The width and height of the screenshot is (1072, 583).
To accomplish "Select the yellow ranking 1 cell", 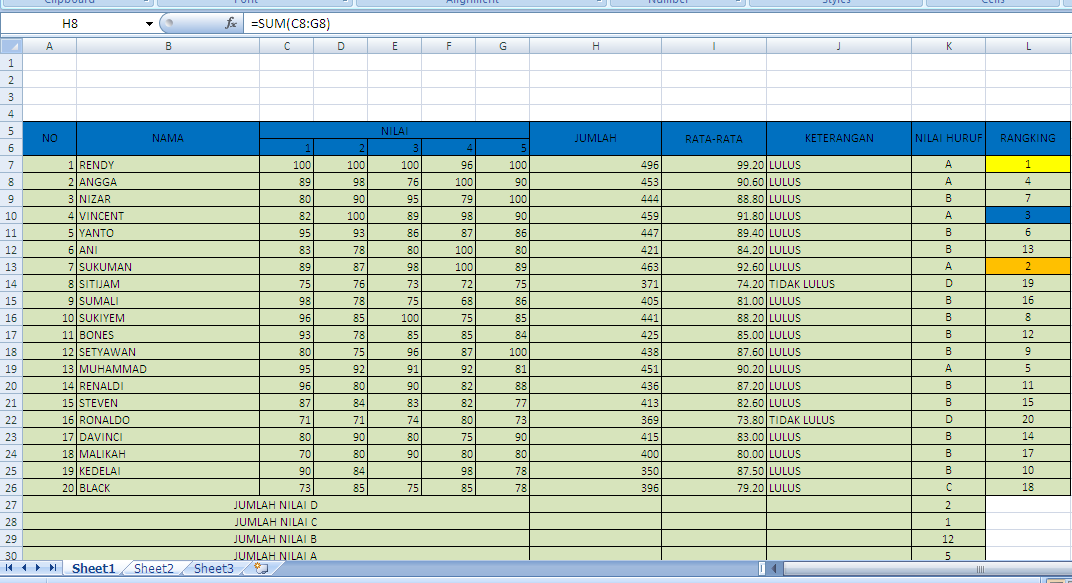I will tap(1028, 164).
